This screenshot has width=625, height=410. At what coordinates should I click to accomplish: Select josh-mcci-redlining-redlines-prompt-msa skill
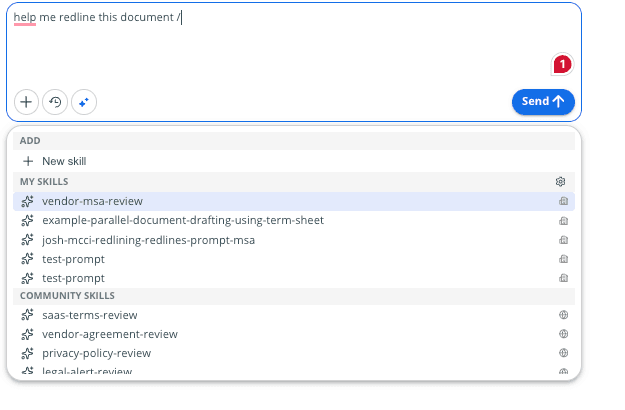click(x=294, y=240)
